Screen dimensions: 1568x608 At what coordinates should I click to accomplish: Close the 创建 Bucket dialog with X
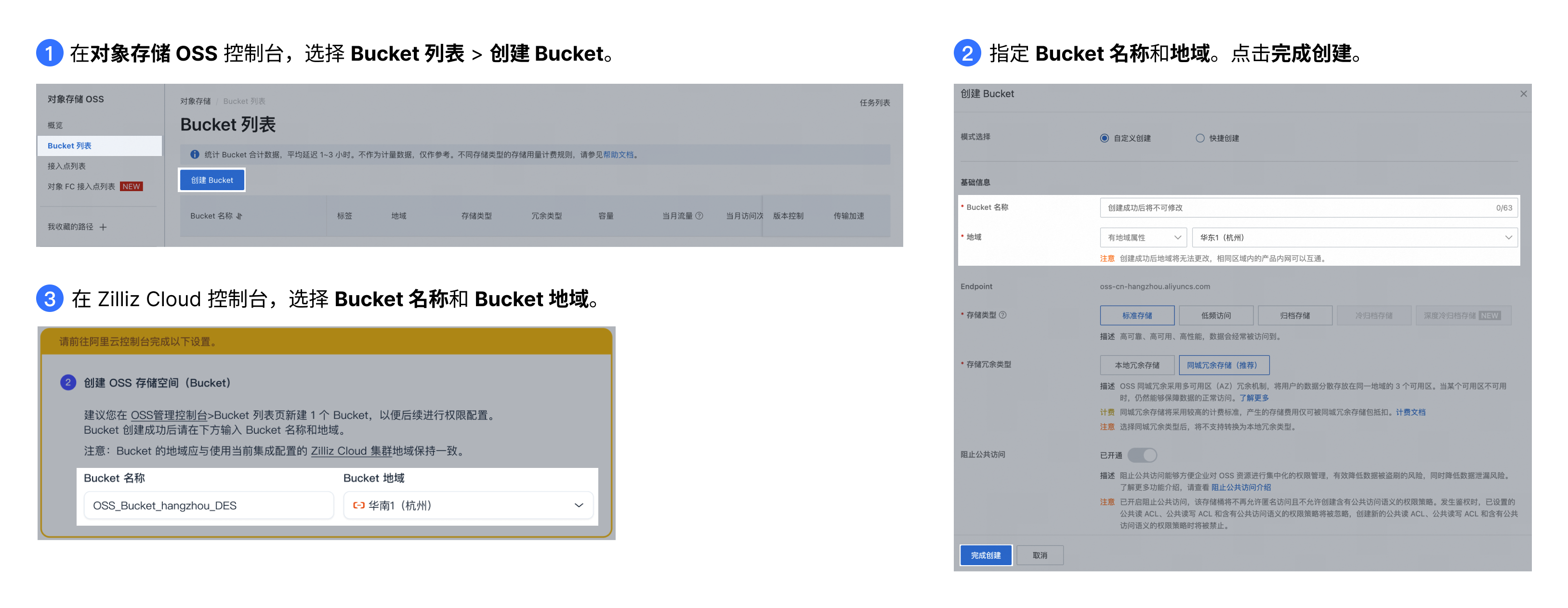(x=1523, y=94)
